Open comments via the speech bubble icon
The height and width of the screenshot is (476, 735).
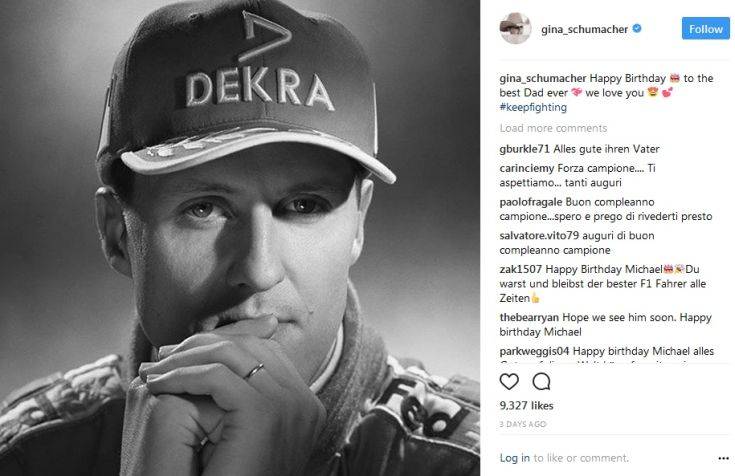click(541, 382)
